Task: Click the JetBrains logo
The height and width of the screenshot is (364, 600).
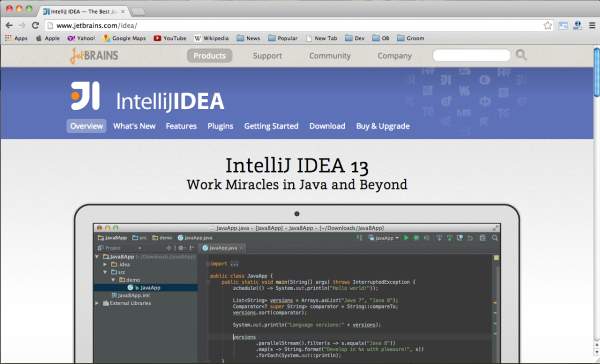Action: tap(94, 55)
